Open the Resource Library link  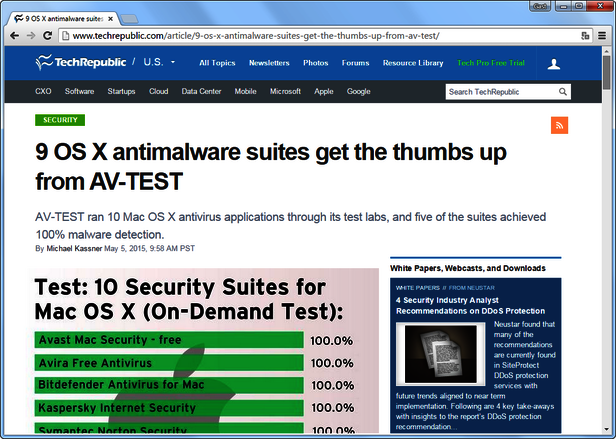coord(412,63)
